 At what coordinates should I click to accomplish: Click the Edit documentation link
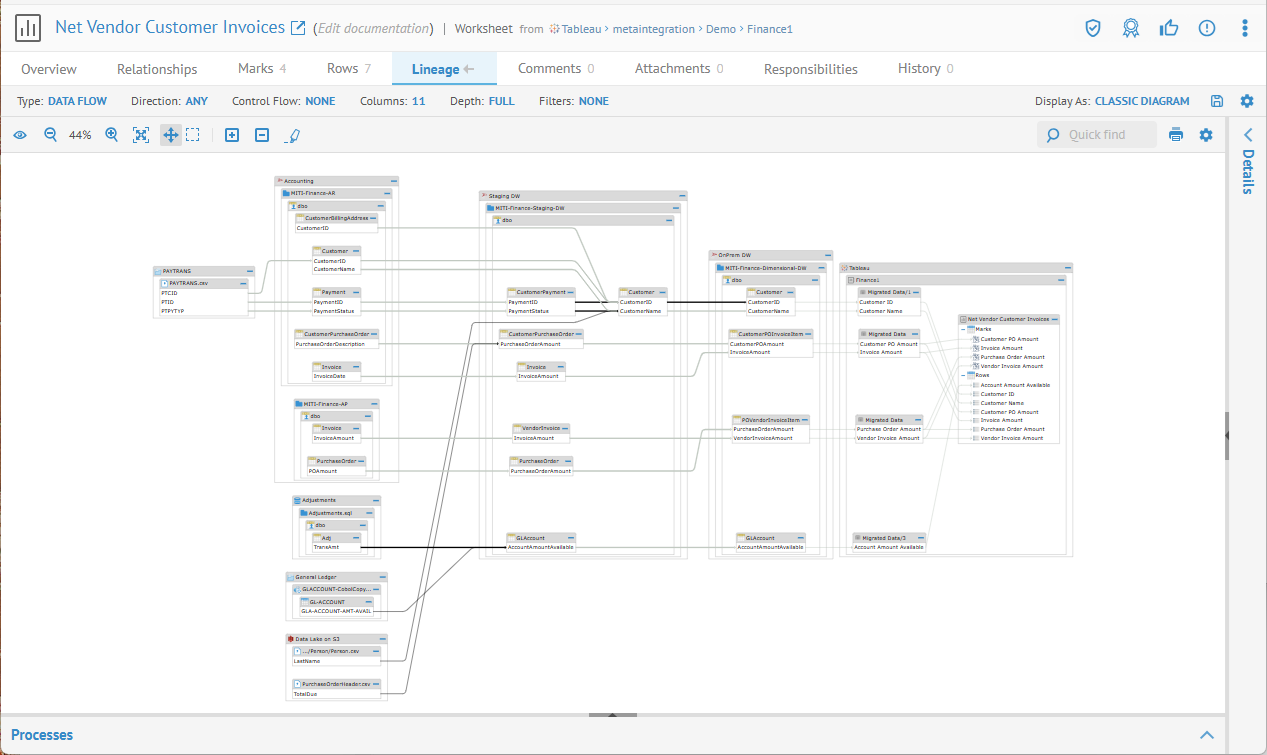(374, 29)
